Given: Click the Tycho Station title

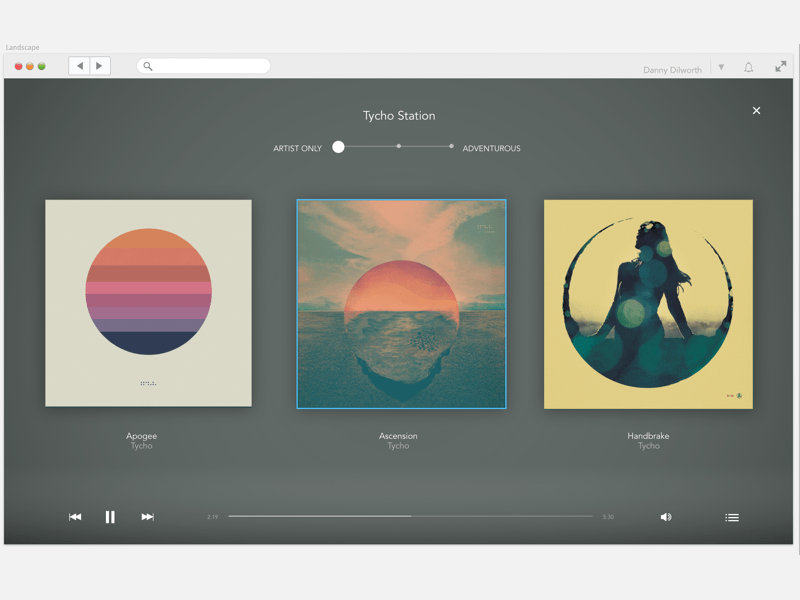Looking at the screenshot, I should point(399,116).
